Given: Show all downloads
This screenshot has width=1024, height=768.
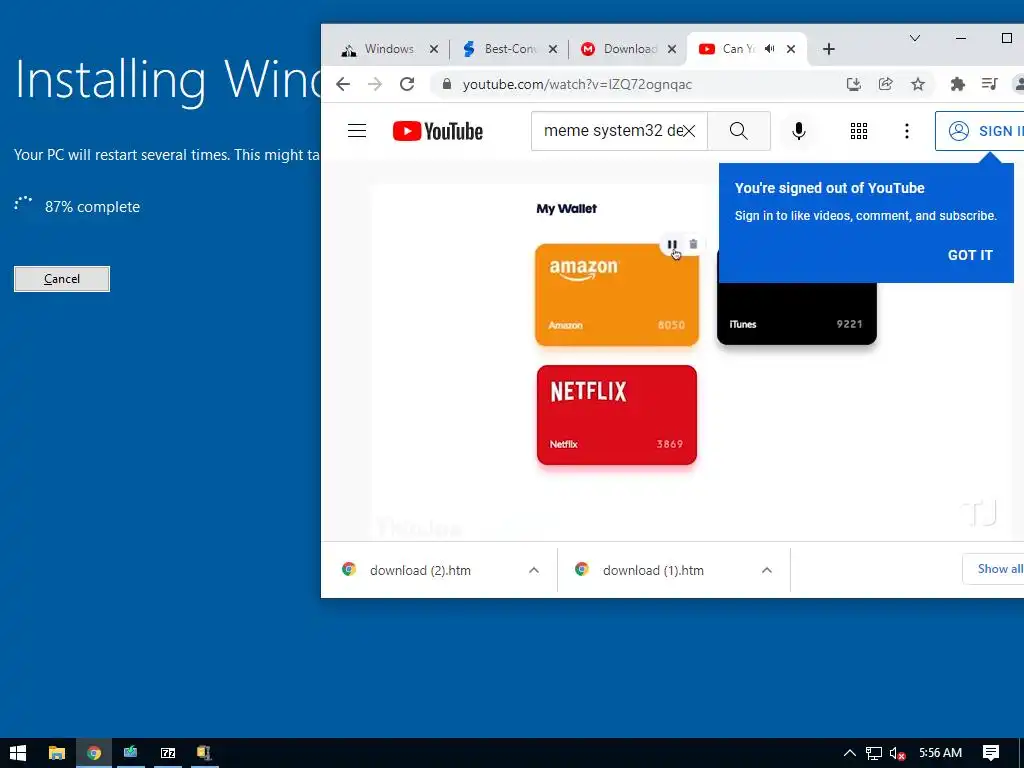Looking at the screenshot, I should pos(993,569).
